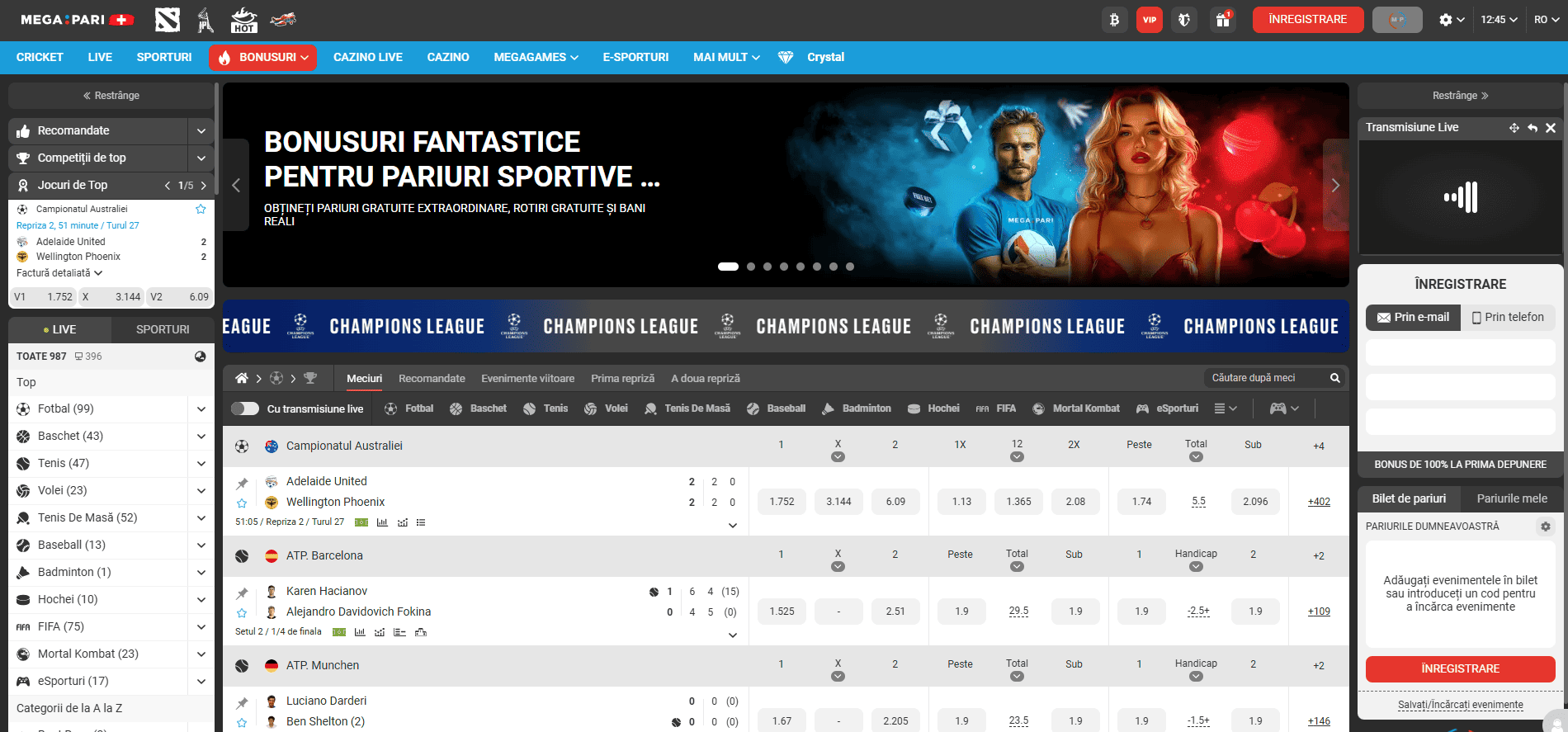Open Salvați/Încărcați evenimente link
1568x732 pixels.
click(x=1461, y=705)
